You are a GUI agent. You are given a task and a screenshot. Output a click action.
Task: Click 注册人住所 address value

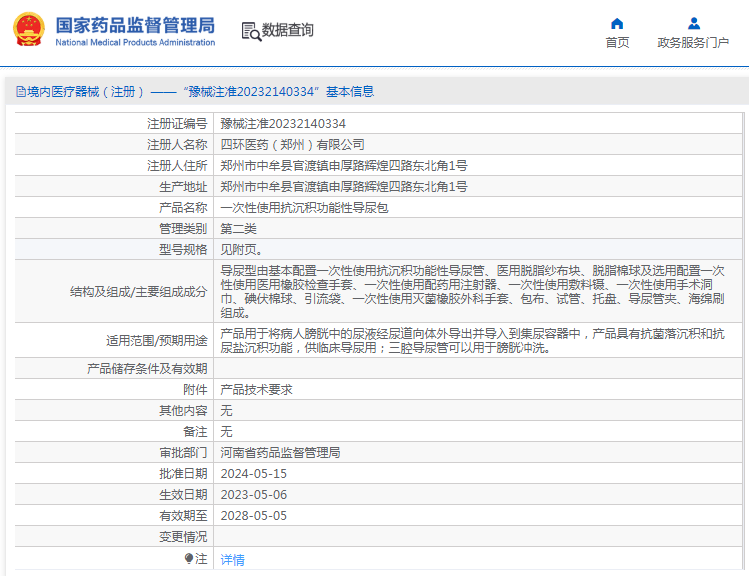pos(344,166)
